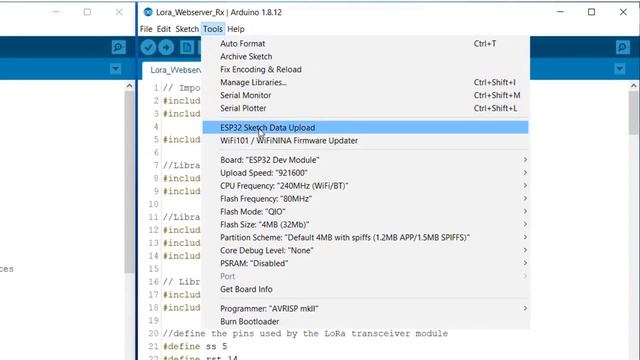The image size is (640, 360).
Task: Open Serial Monitor icon in background window
Action: pyautogui.click(x=119, y=47)
